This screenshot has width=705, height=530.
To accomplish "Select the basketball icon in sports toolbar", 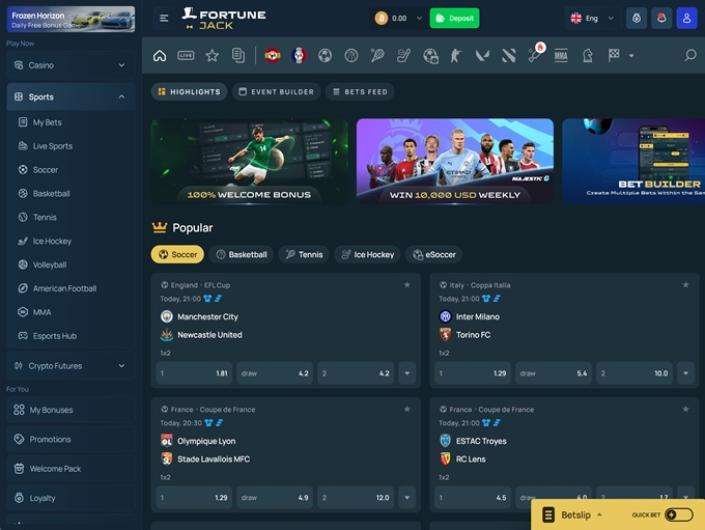I will pos(351,56).
